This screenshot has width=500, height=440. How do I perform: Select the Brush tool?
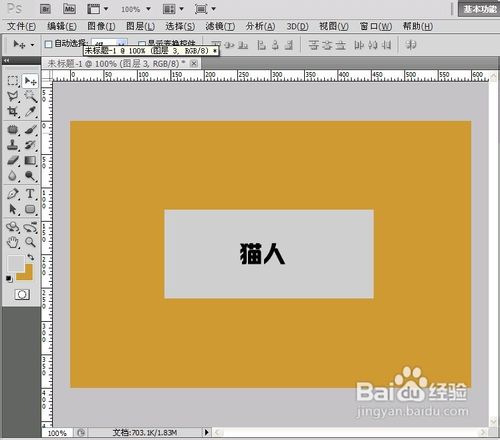point(30,129)
